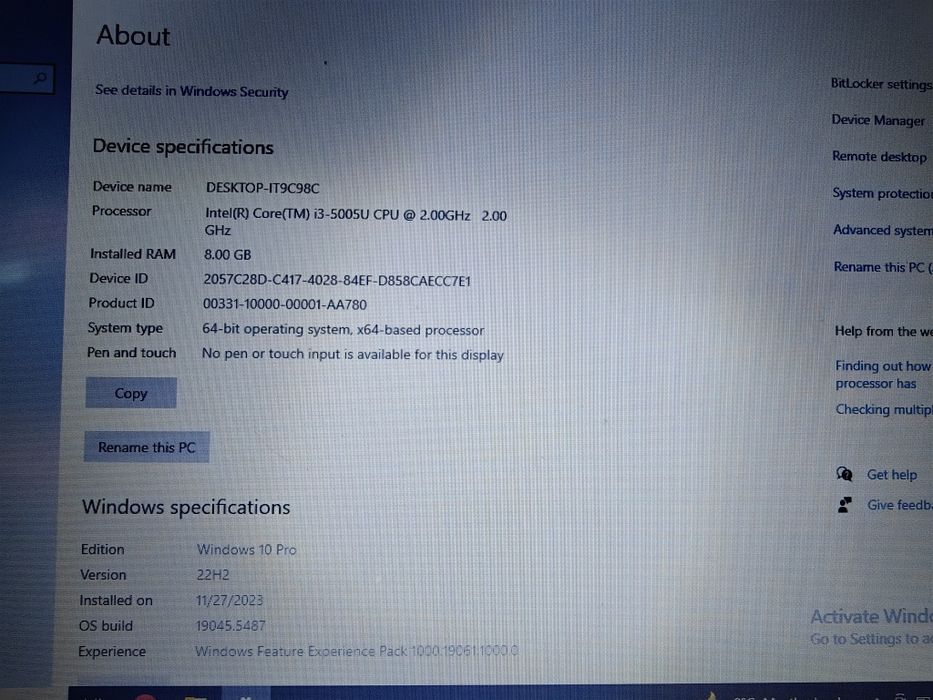Focus the Settings search box

pos(27,79)
